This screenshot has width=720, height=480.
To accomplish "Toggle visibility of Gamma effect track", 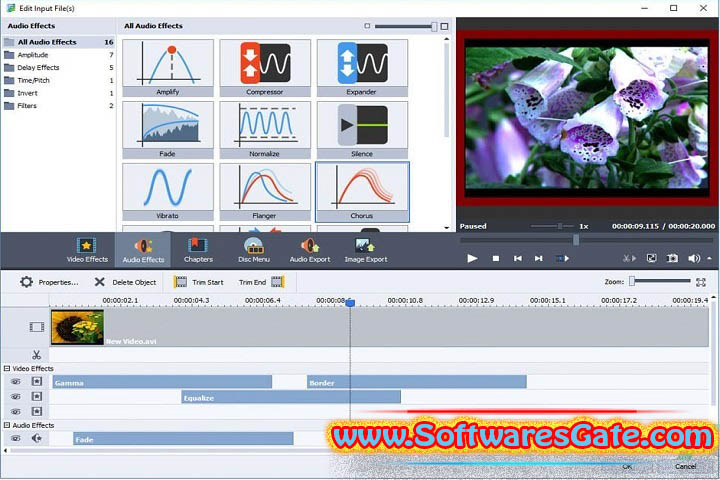I will [16, 382].
